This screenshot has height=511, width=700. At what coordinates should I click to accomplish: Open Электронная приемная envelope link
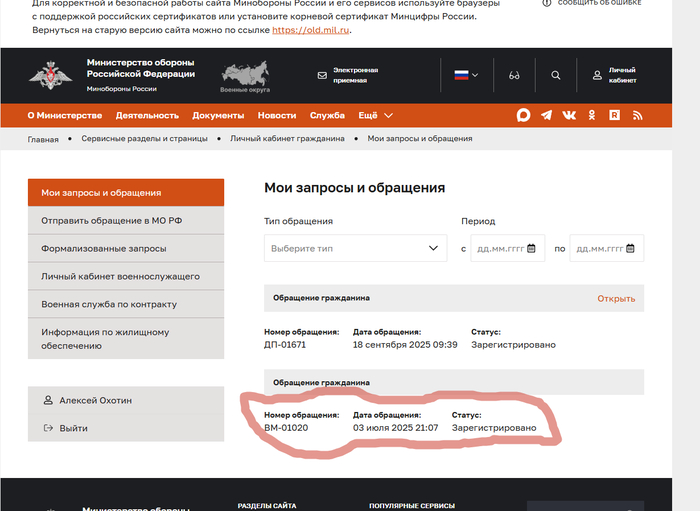tap(348, 75)
